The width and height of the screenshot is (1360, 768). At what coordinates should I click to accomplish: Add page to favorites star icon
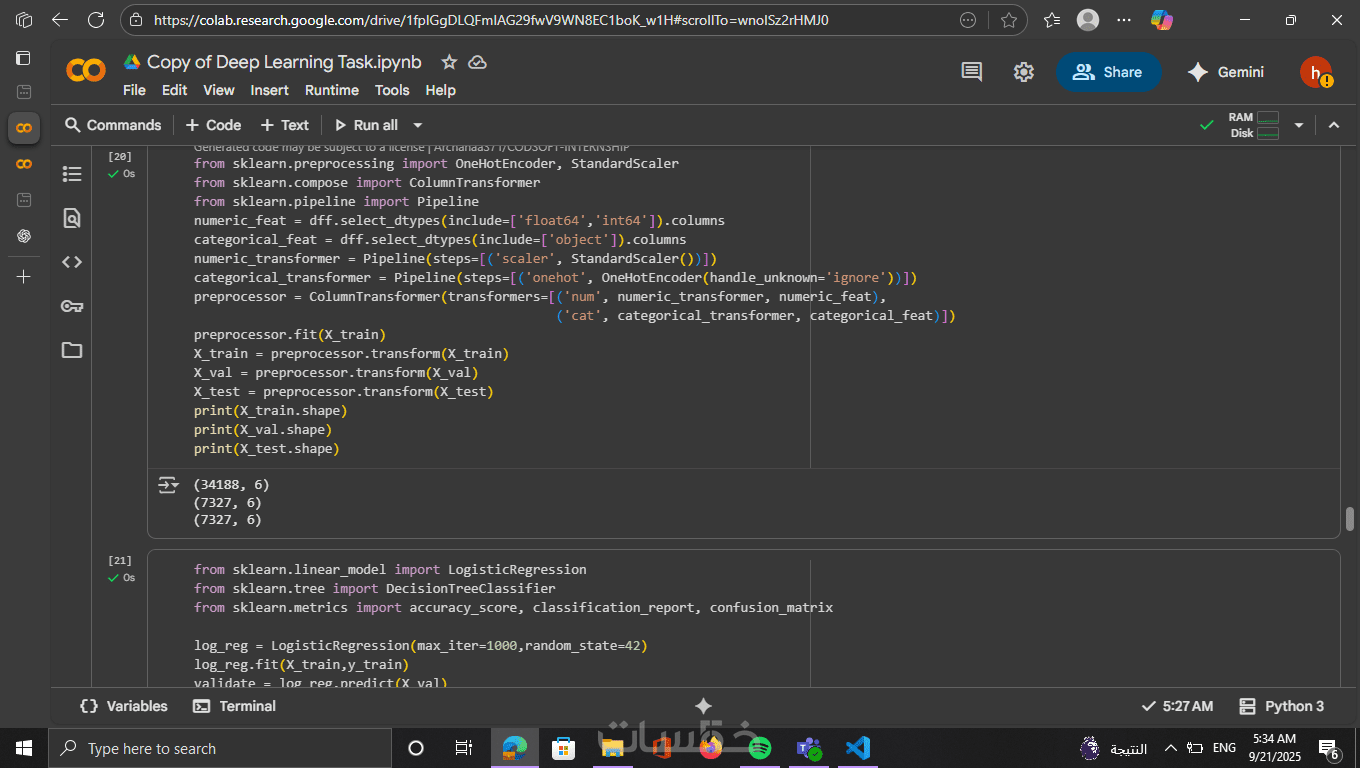(x=1009, y=20)
